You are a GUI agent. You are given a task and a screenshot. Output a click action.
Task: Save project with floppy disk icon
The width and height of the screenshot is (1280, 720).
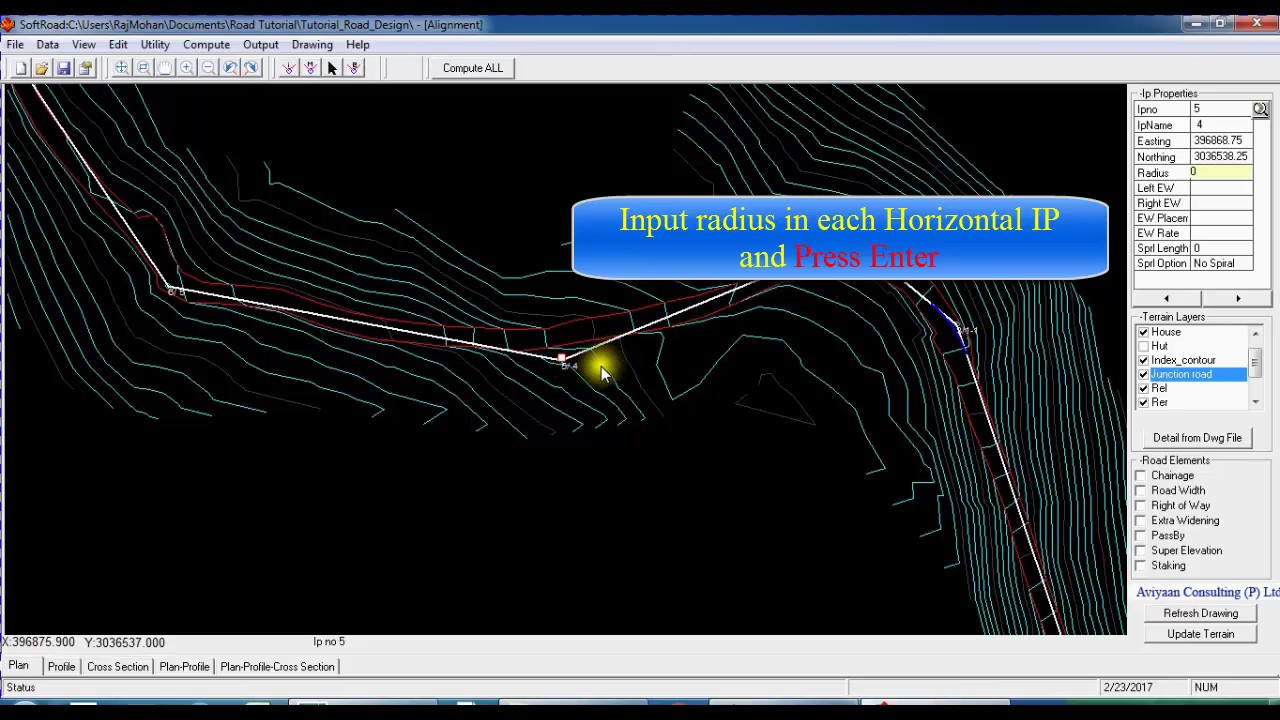tap(64, 68)
